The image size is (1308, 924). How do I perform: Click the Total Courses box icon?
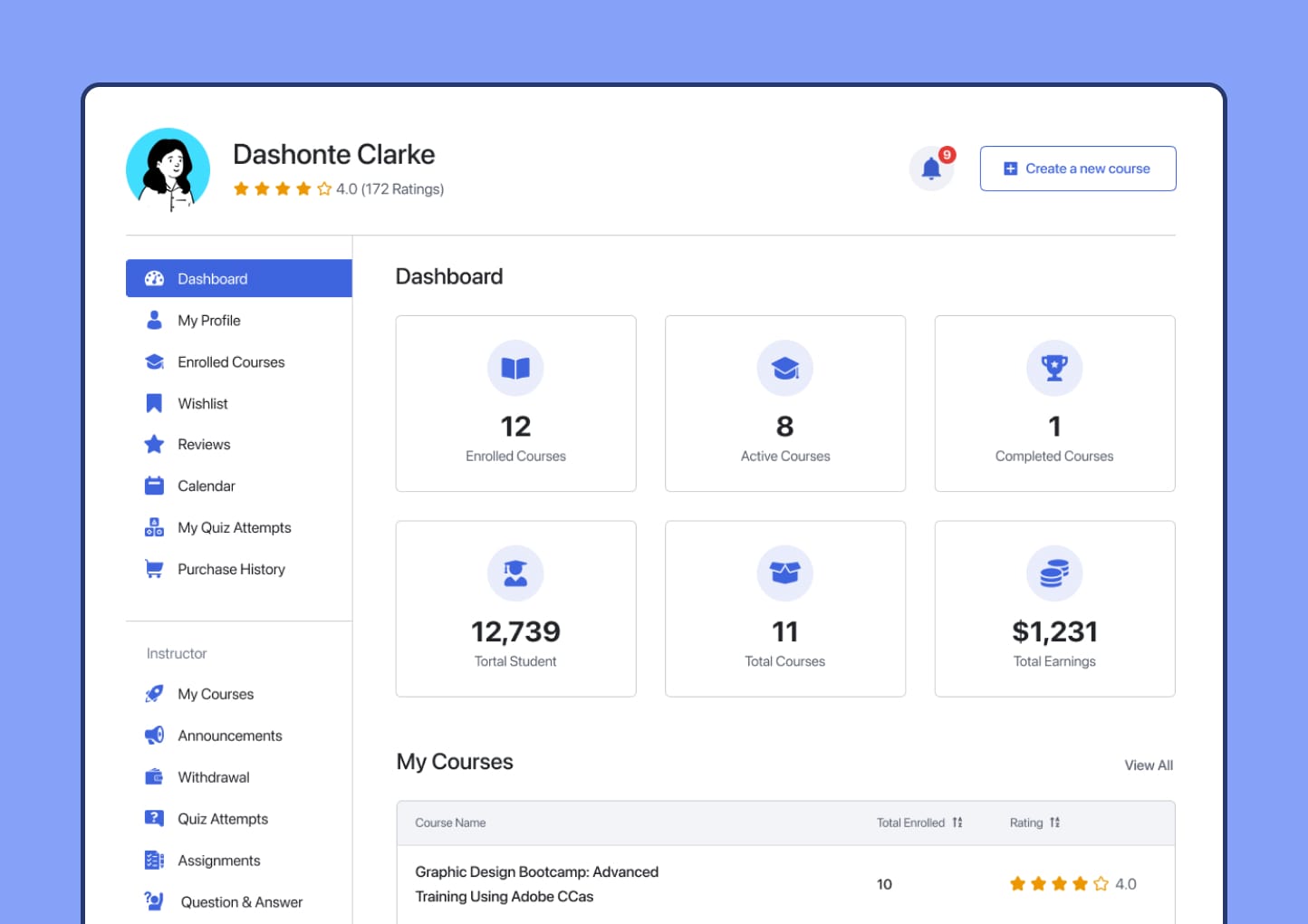(784, 573)
